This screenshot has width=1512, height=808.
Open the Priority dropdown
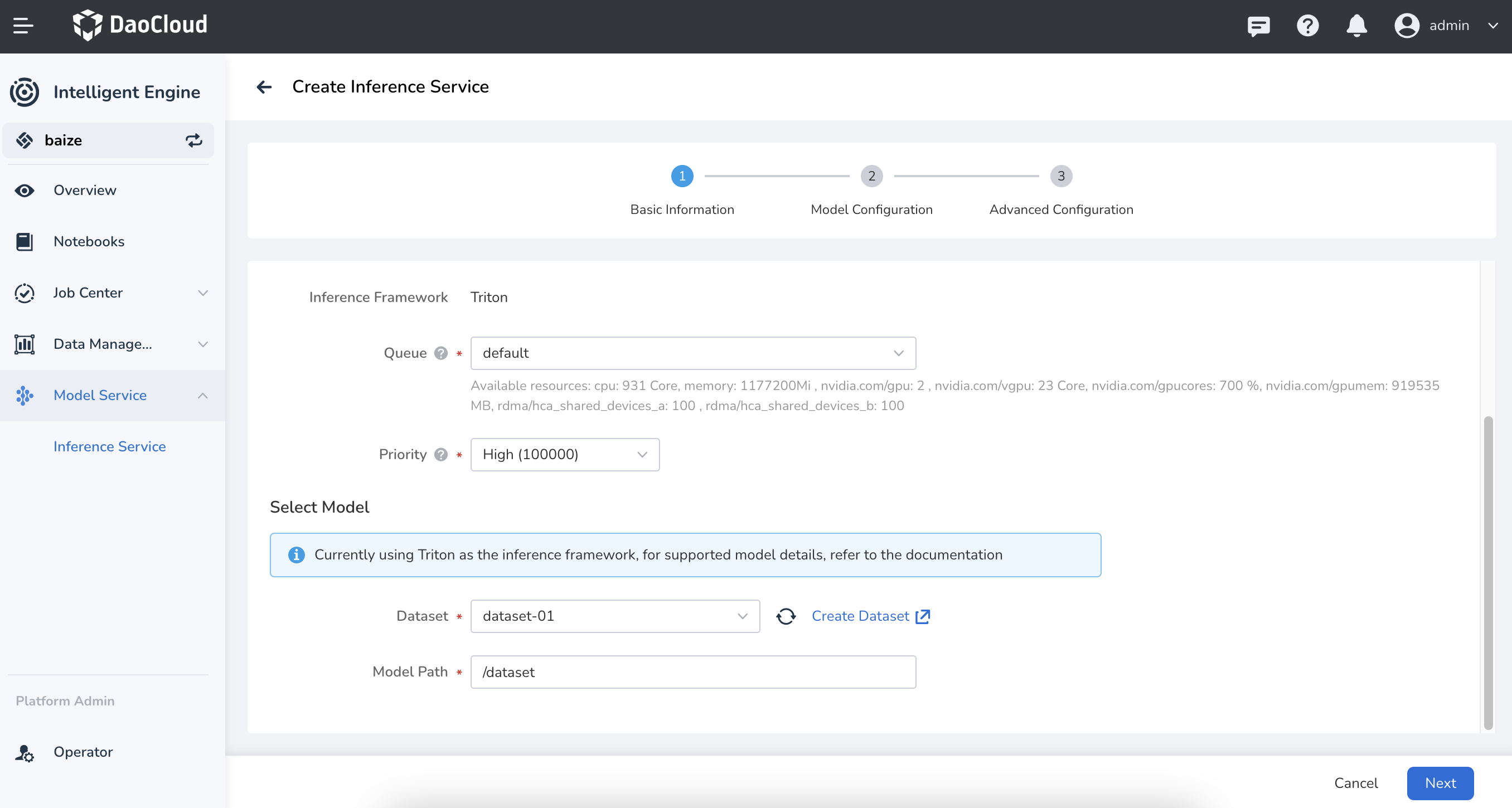(x=565, y=455)
